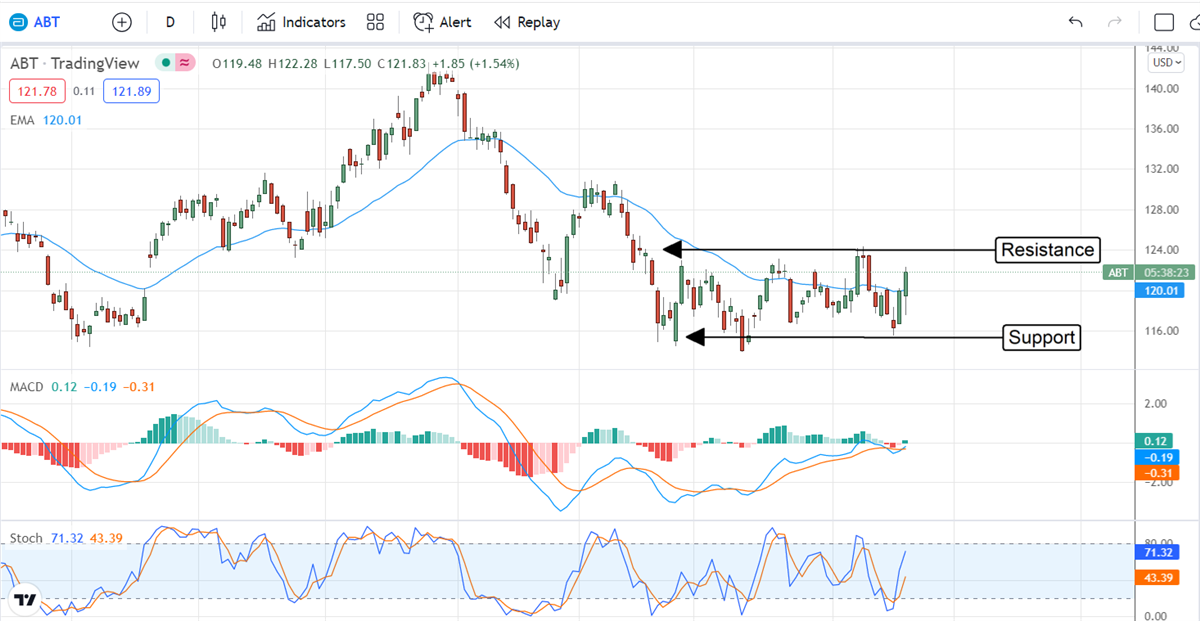The image size is (1200, 621).
Task: Open the USD currency dropdown
Action: point(1166,62)
